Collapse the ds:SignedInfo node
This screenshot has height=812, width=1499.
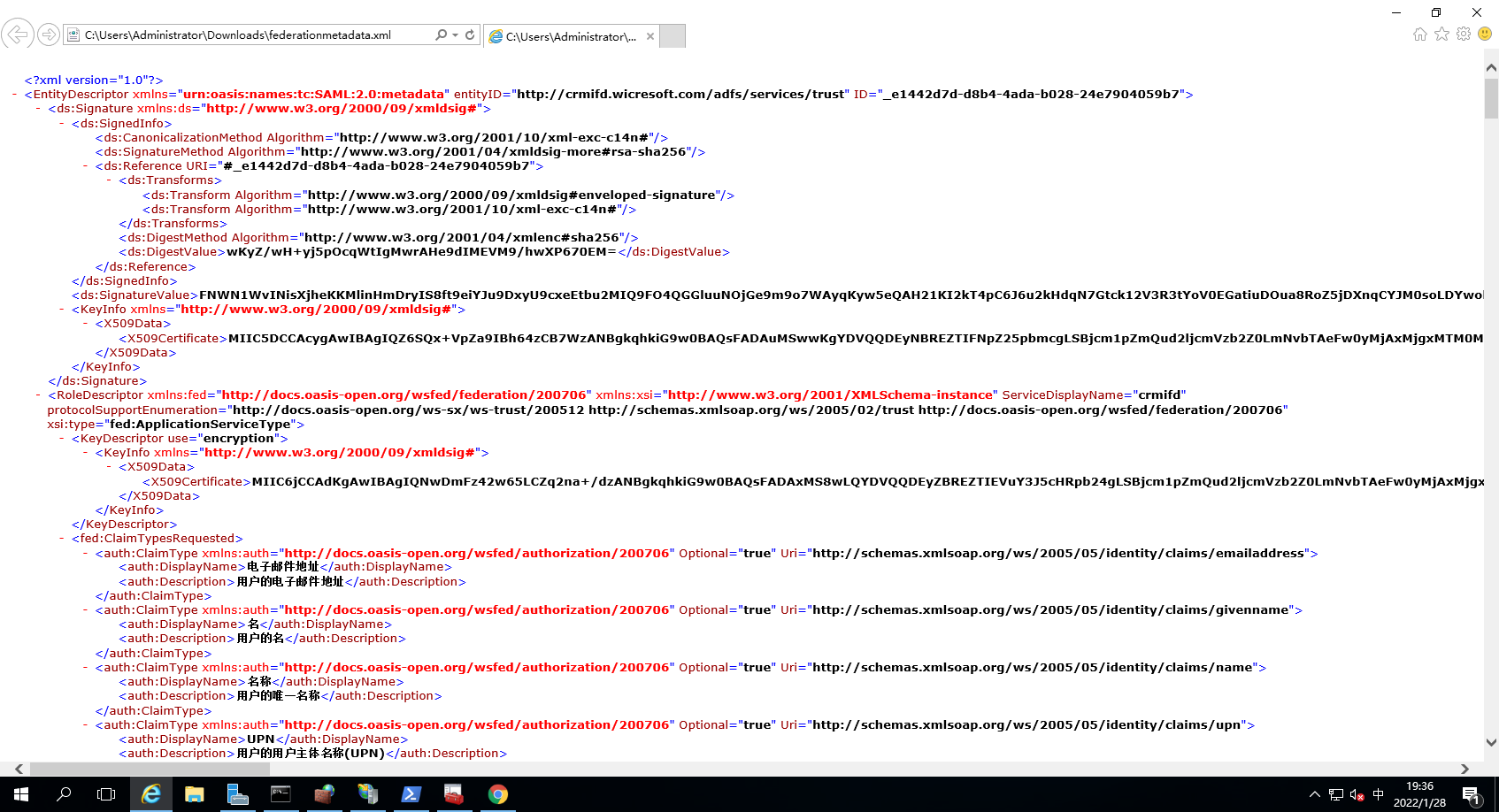[x=62, y=124]
